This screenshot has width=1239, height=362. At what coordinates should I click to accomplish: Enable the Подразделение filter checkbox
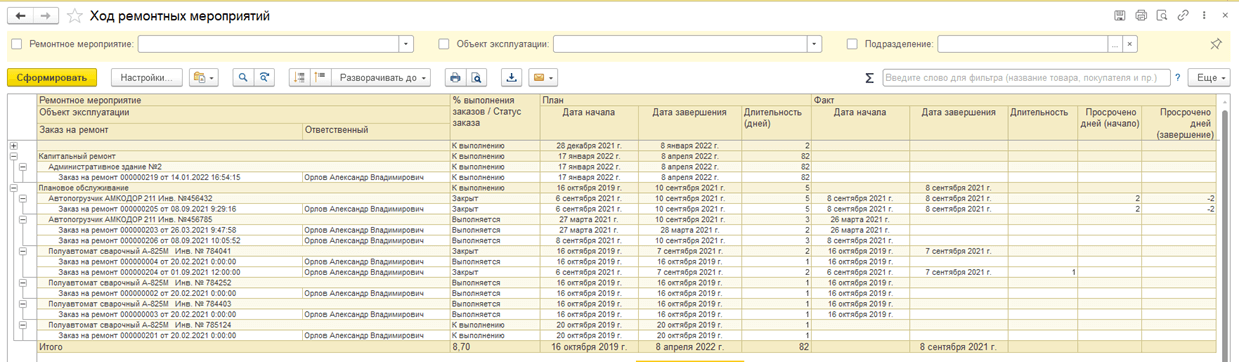coord(852,44)
